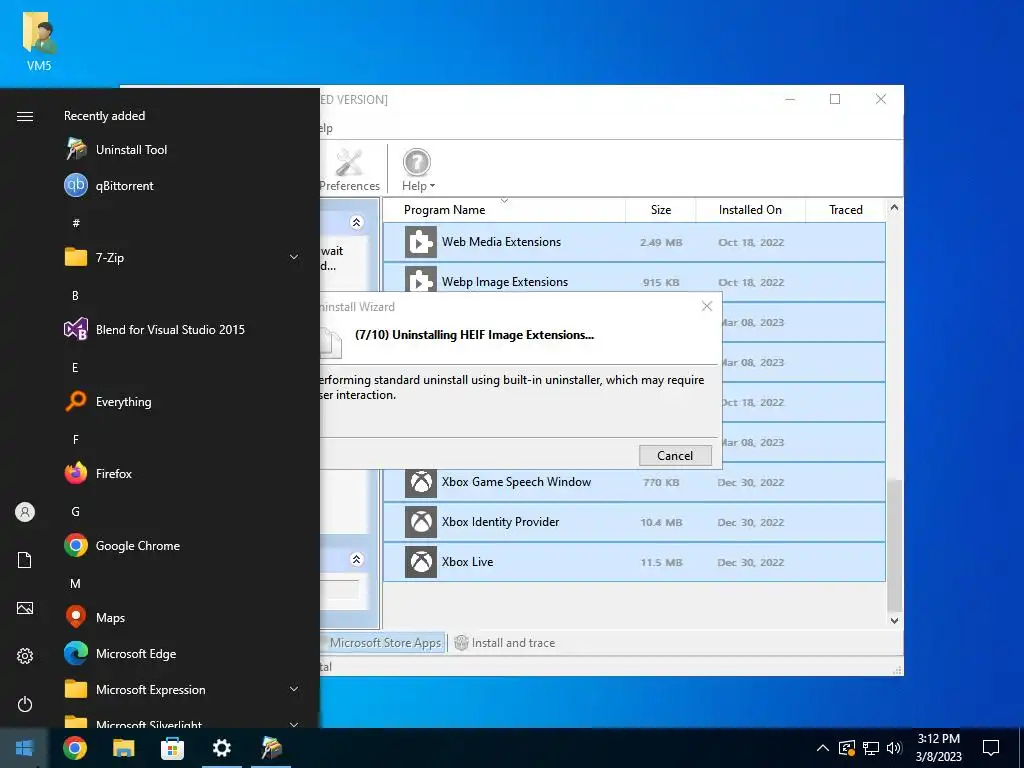Cancel the Uninstall Wizard
The image size is (1024, 768).
(675, 456)
